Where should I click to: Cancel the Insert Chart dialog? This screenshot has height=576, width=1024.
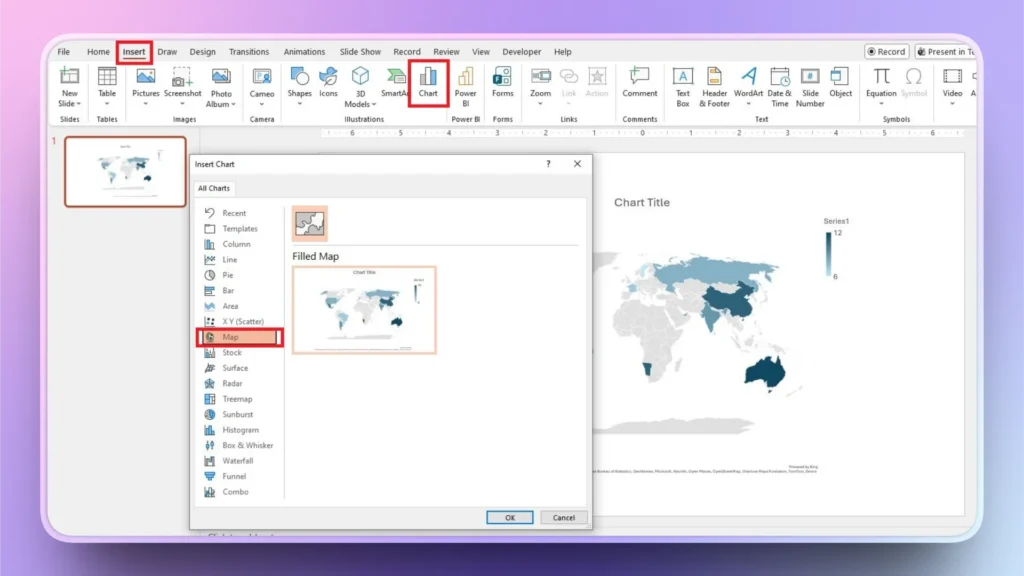[x=563, y=517]
